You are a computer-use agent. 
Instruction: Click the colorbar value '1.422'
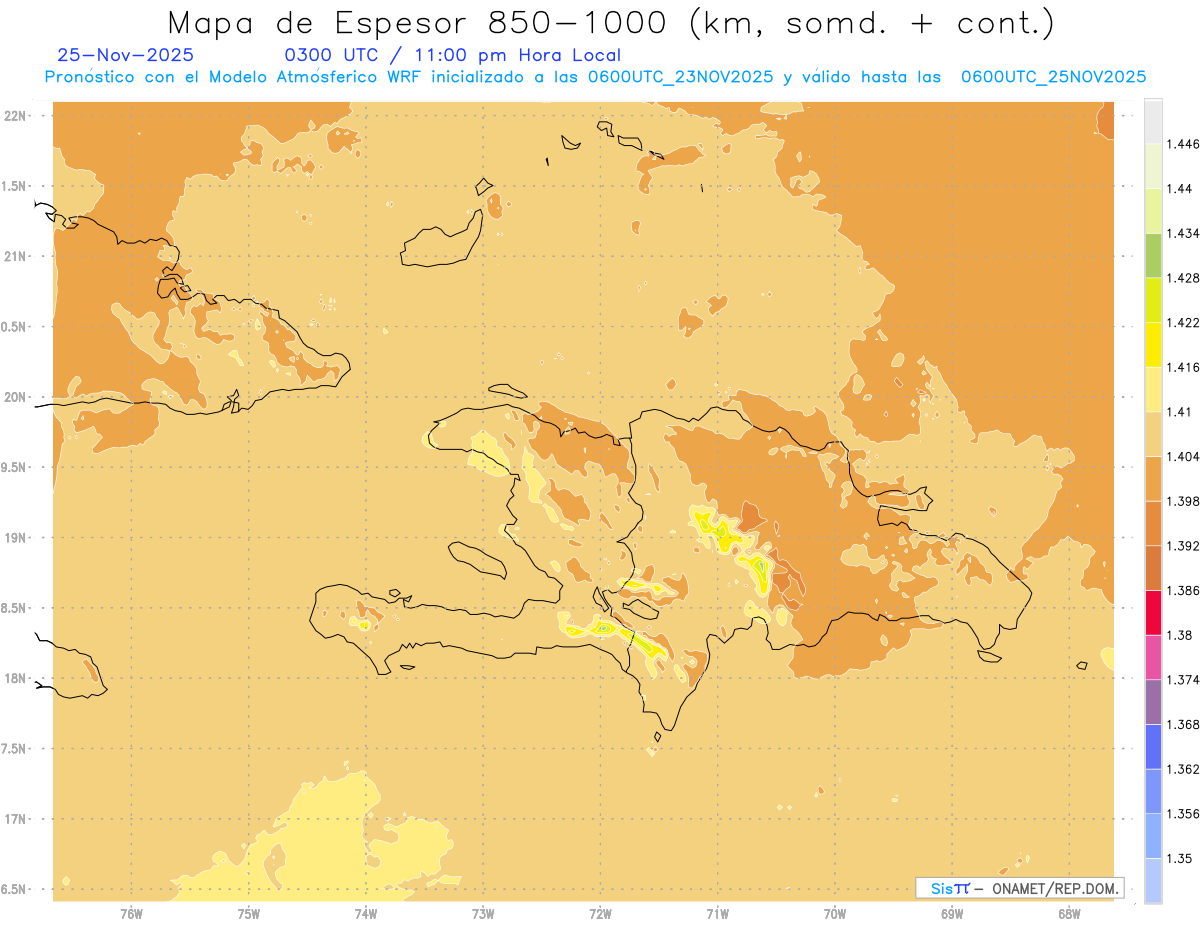pos(1185,323)
